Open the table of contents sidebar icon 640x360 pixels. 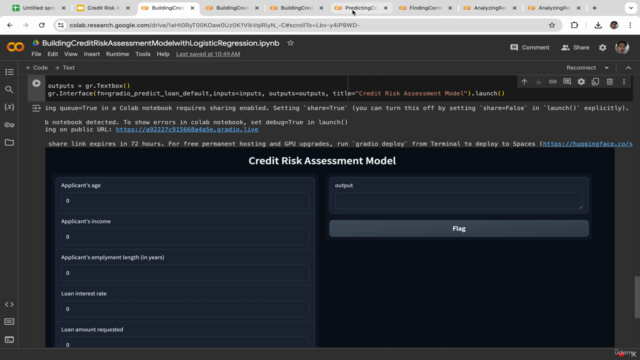(9, 72)
